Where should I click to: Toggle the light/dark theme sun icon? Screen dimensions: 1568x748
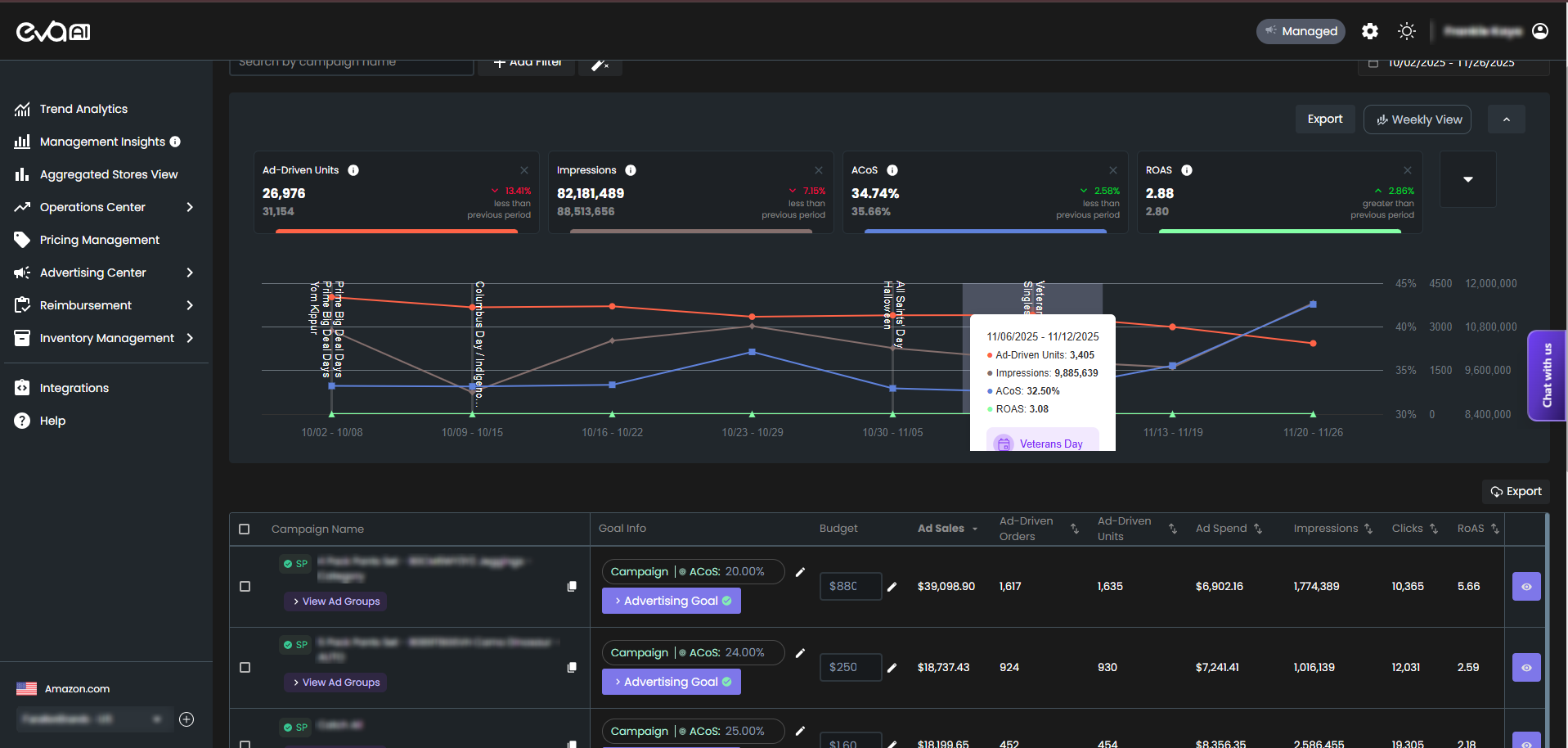1406,31
